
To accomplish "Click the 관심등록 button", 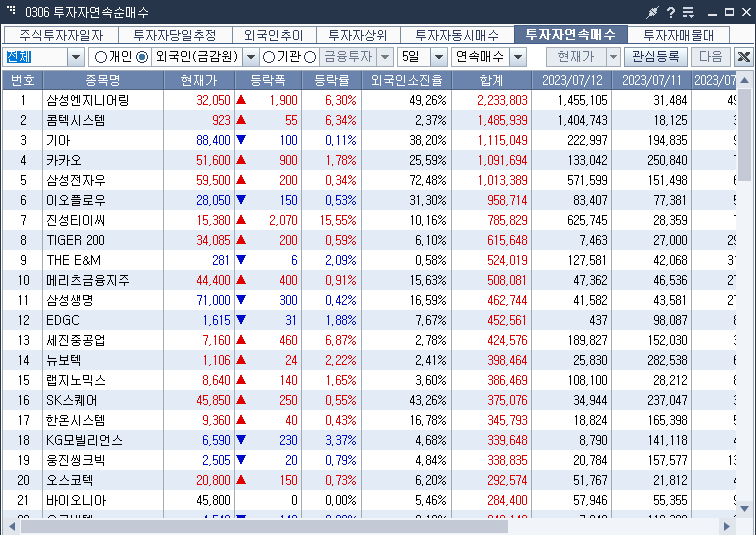I will pos(656,57).
